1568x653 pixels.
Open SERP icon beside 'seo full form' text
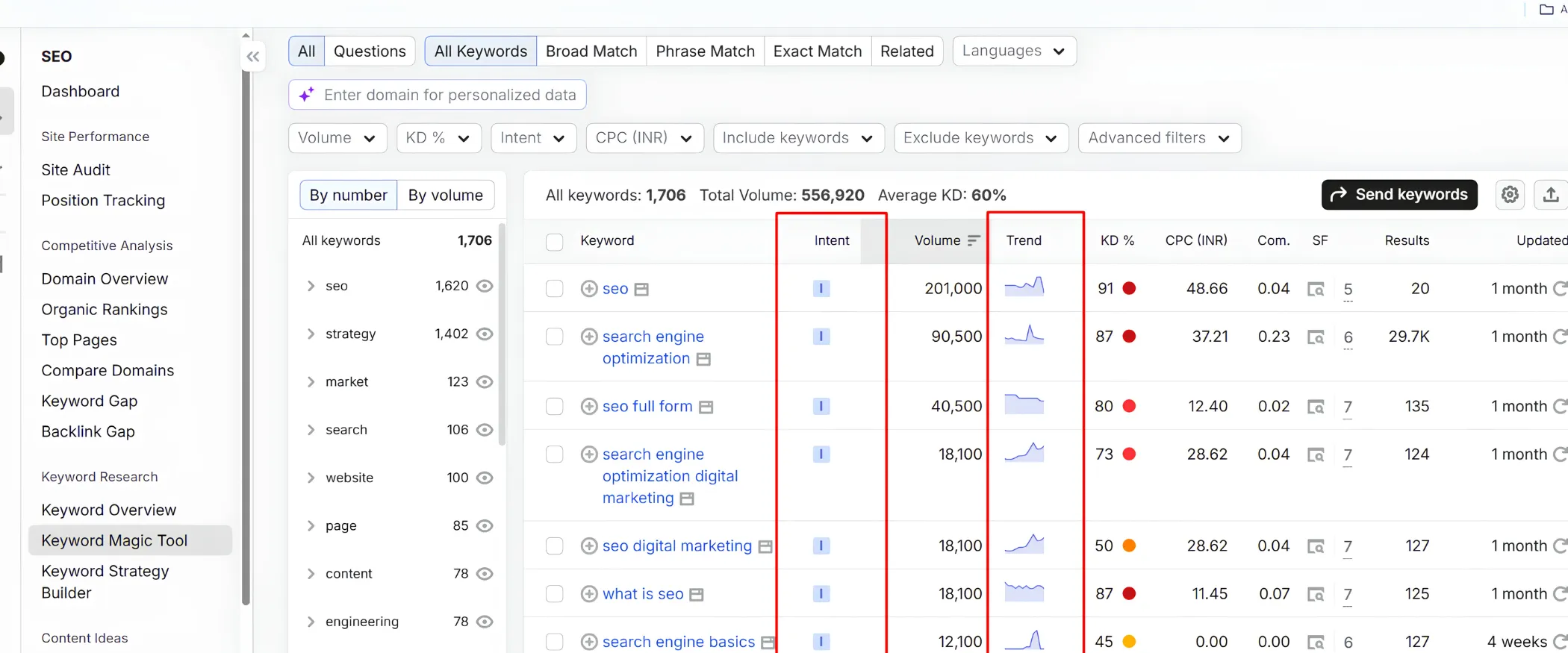click(706, 407)
